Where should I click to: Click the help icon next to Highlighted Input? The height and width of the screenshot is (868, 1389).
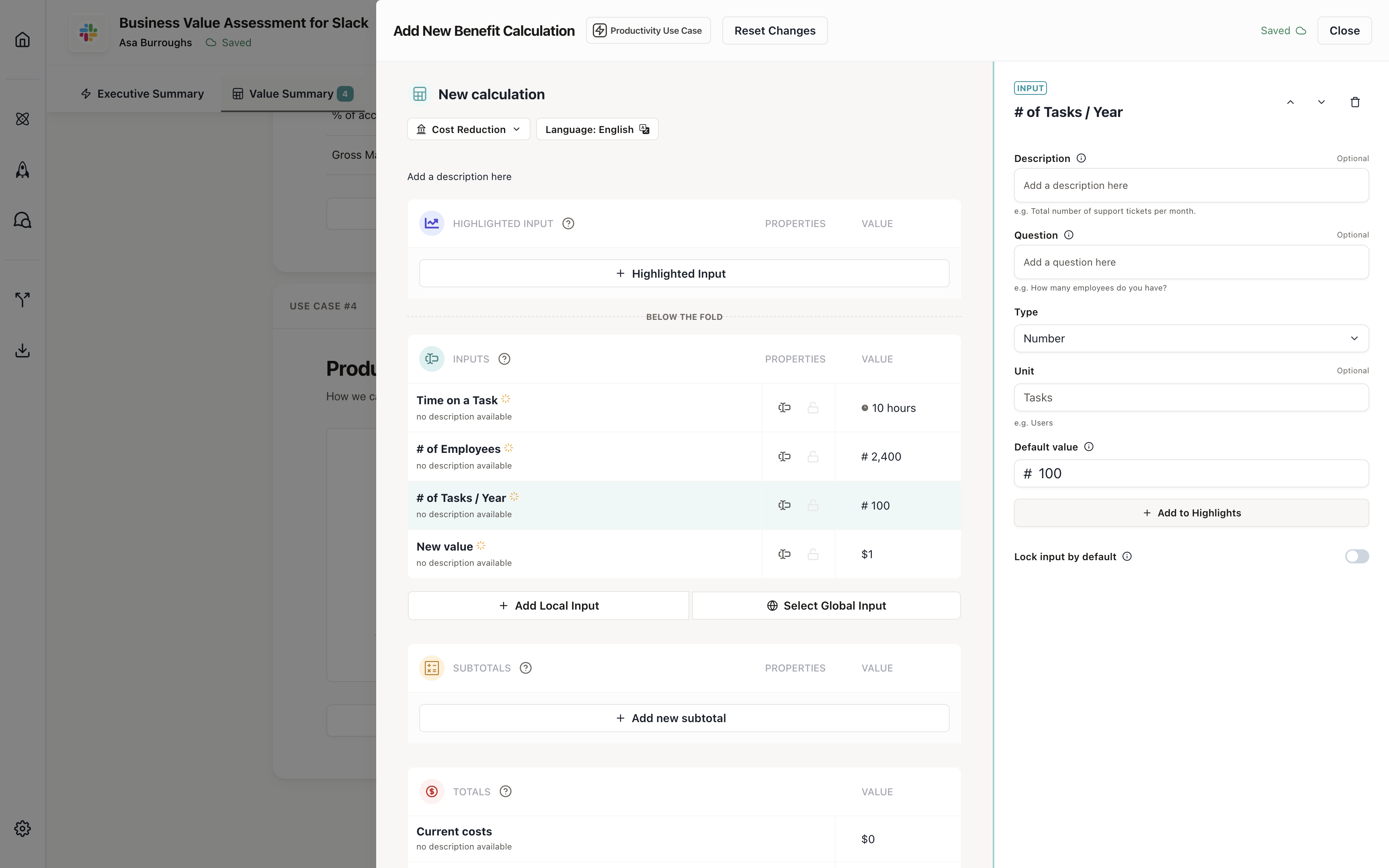(x=568, y=224)
